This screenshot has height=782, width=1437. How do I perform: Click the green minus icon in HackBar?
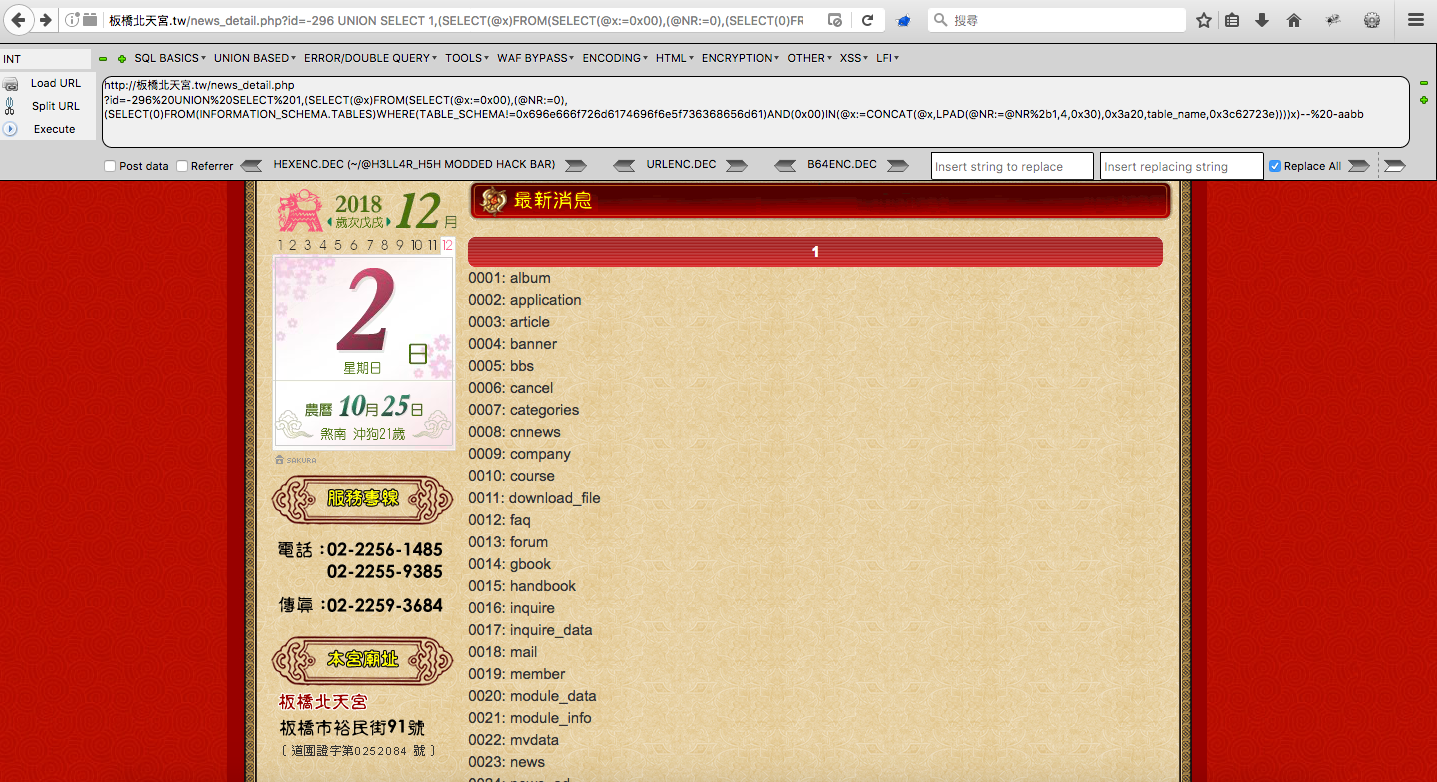(103, 59)
